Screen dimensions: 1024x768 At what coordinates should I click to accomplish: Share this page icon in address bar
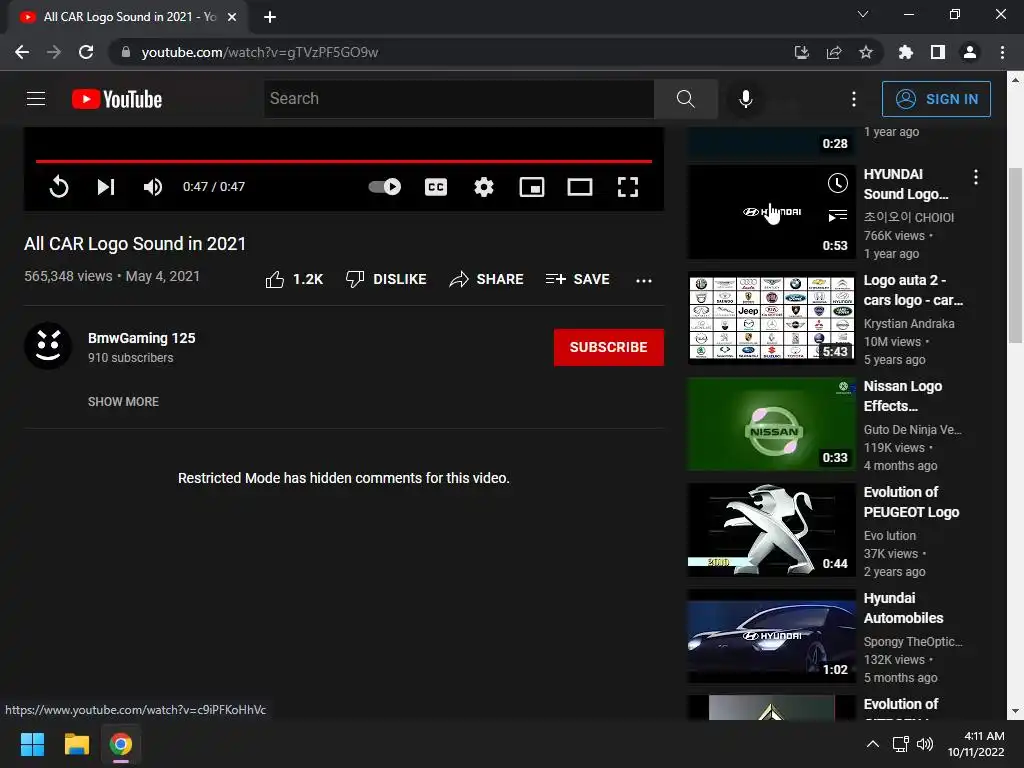(x=834, y=52)
